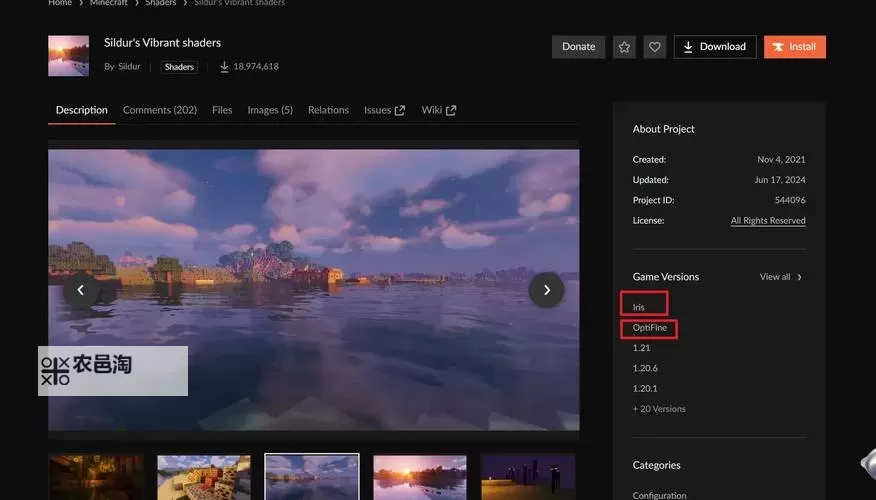Expand Game Versions with View all

[x=780, y=277]
